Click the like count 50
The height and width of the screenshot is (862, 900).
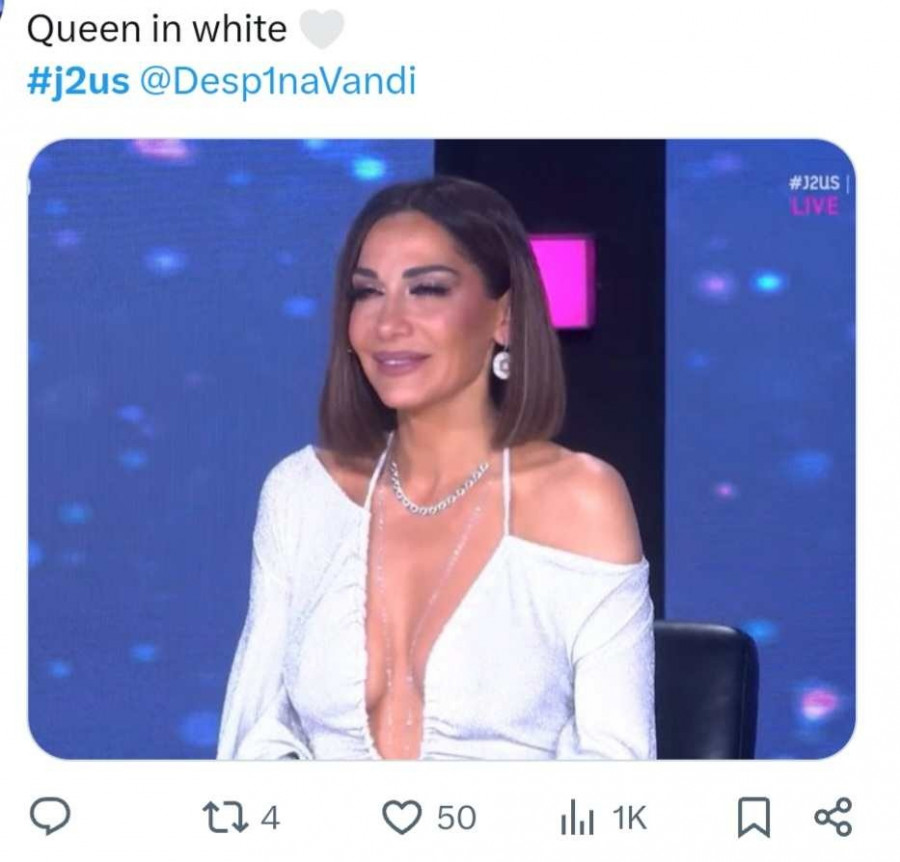457,818
